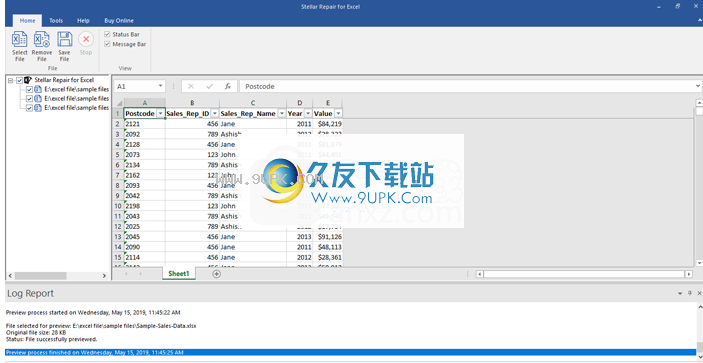Select column E header
This screenshot has height=363, width=703.
tap(328, 103)
